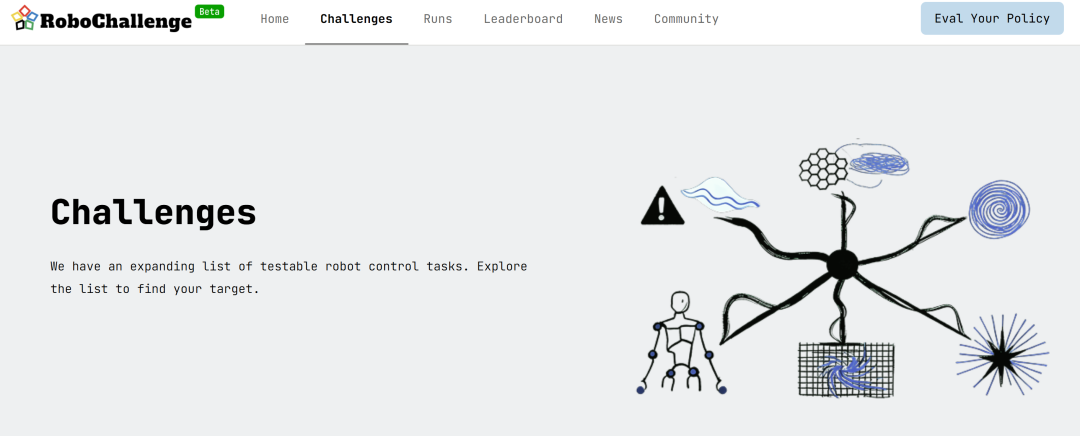Click the humanoid robot figure illustration
Image resolution: width=1080 pixels, height=436 pixels.
coord(681,342)
